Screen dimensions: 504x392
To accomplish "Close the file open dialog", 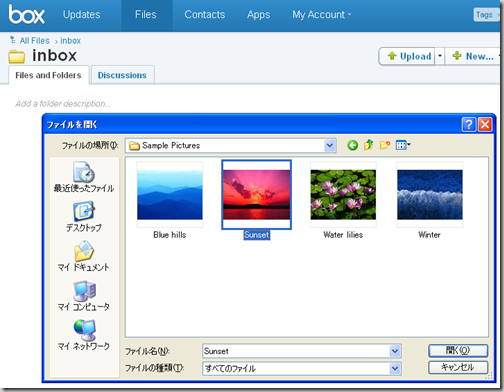I will pyautogui.click(x=485, y=125).
